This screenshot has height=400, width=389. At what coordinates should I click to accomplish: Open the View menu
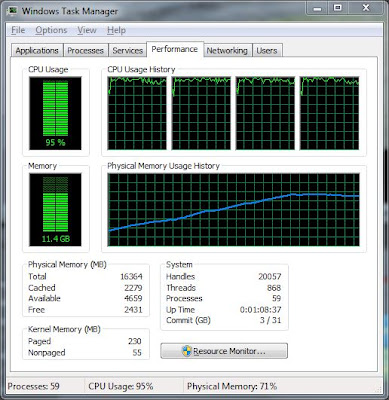point(87,30)
